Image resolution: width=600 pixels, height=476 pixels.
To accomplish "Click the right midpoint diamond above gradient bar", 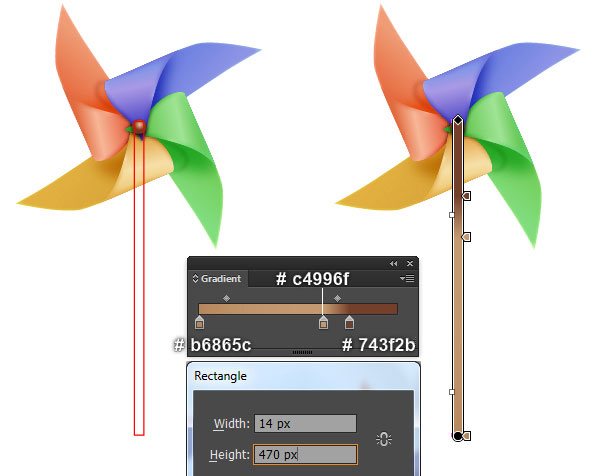I will click(338, 298).
